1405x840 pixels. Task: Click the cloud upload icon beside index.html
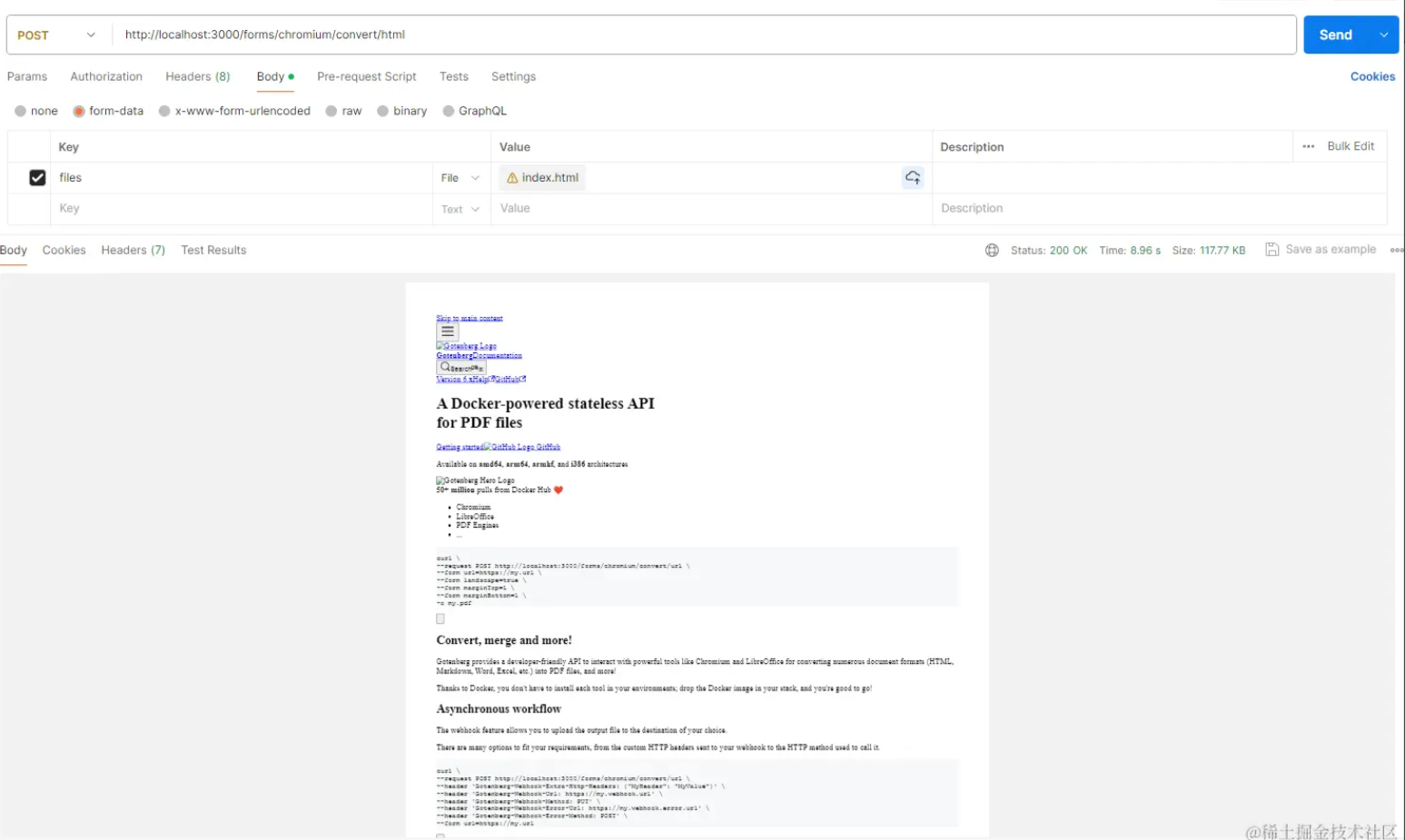(913, 178)
